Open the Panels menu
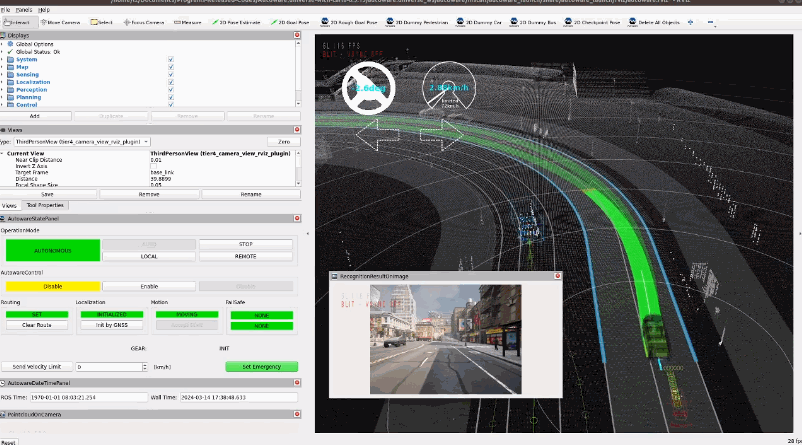This screenshot has height=445, width=802. click(x=23, y=9)
